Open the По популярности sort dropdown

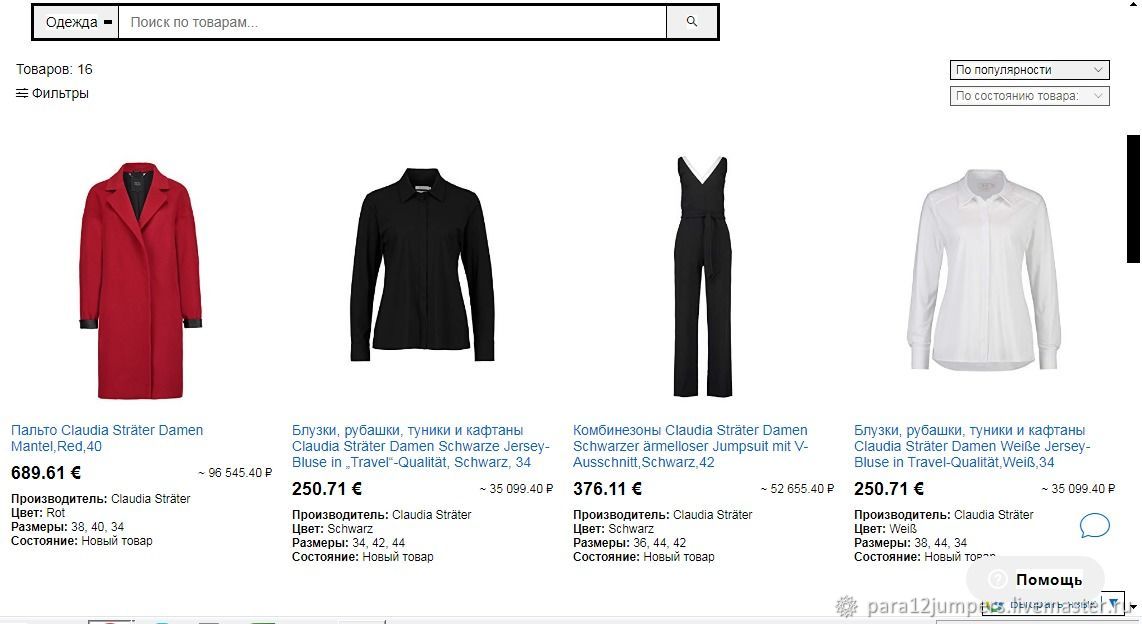(x=1029, y=70)
